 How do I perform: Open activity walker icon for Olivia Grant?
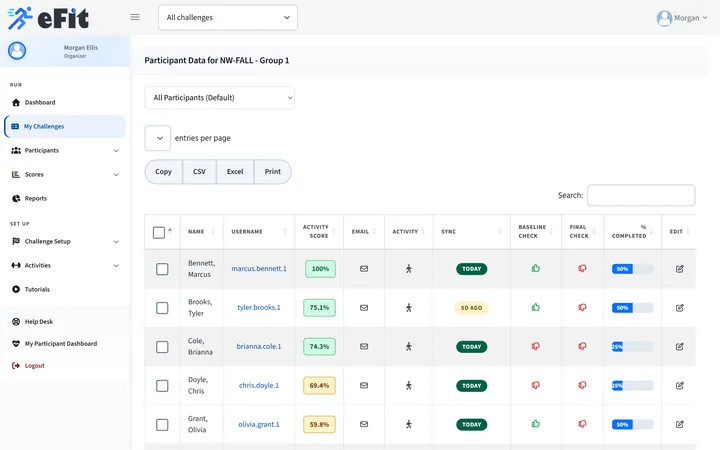click(x=409, y=424)
